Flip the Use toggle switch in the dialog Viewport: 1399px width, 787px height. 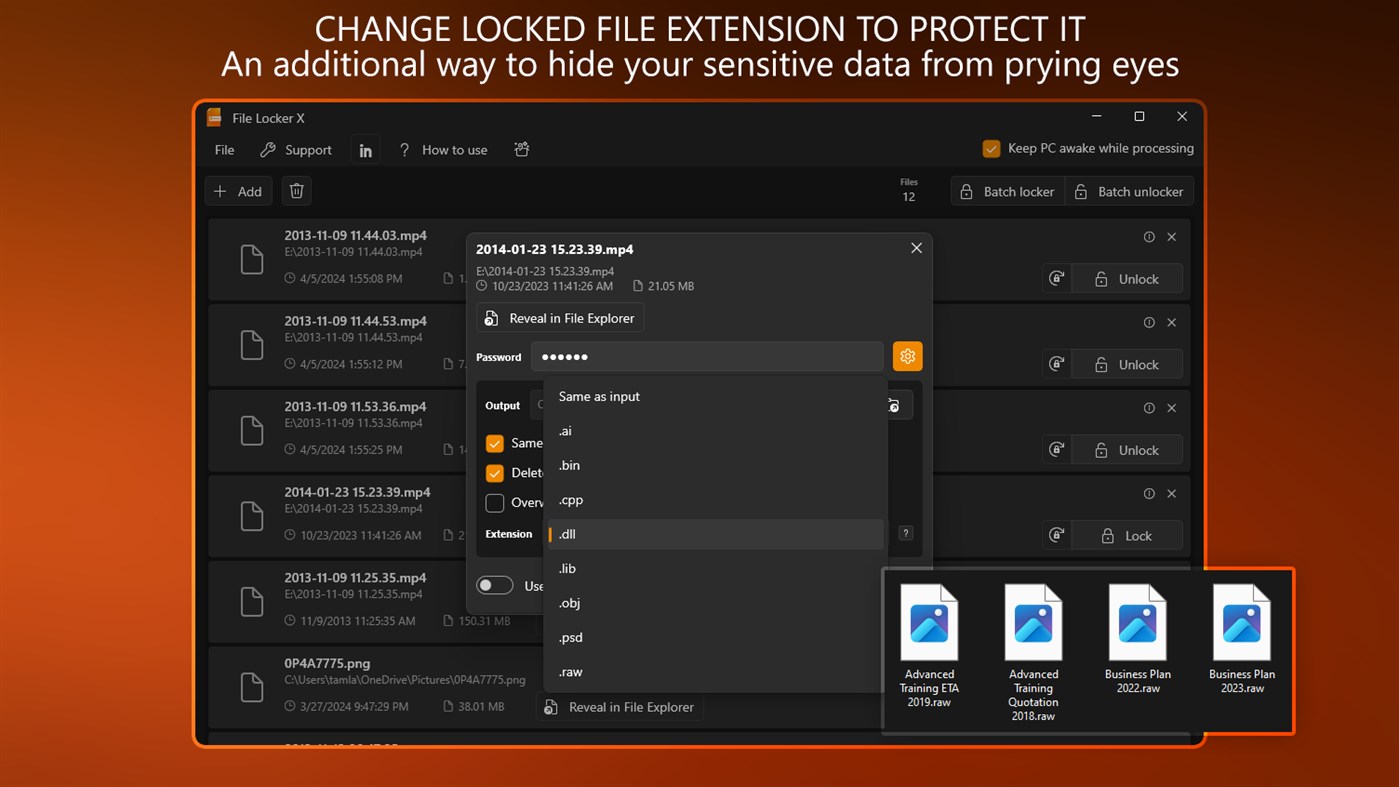click(494, 584)
